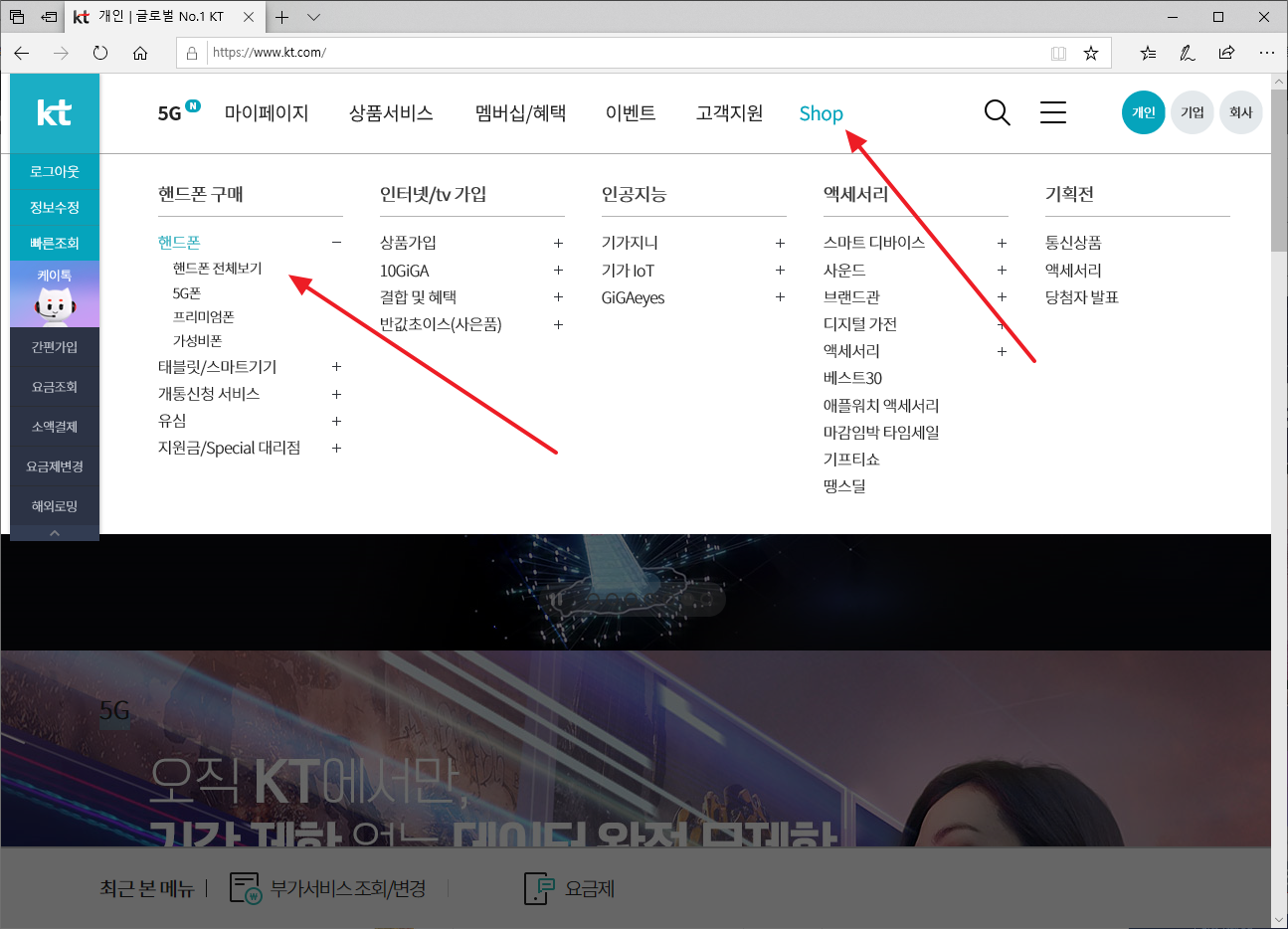
Task: Click the tab actions icon at far left
Action: (x=17, y=17)
